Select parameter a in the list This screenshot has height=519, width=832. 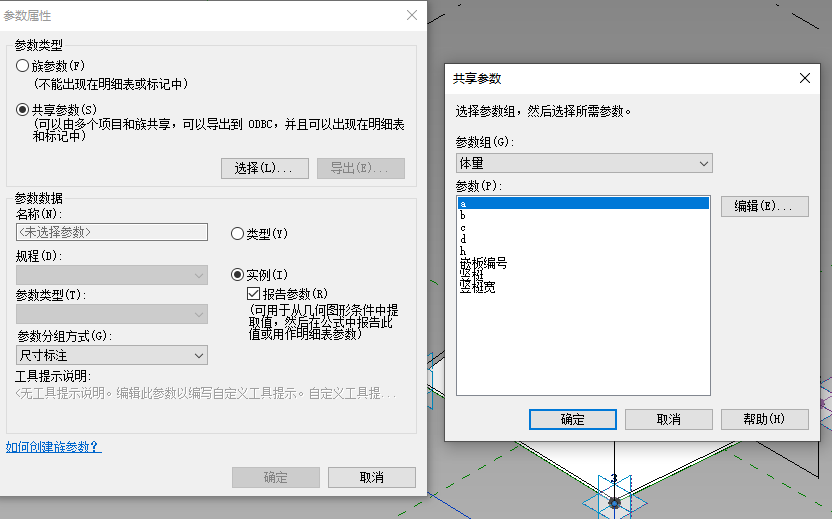pos(583,204)
